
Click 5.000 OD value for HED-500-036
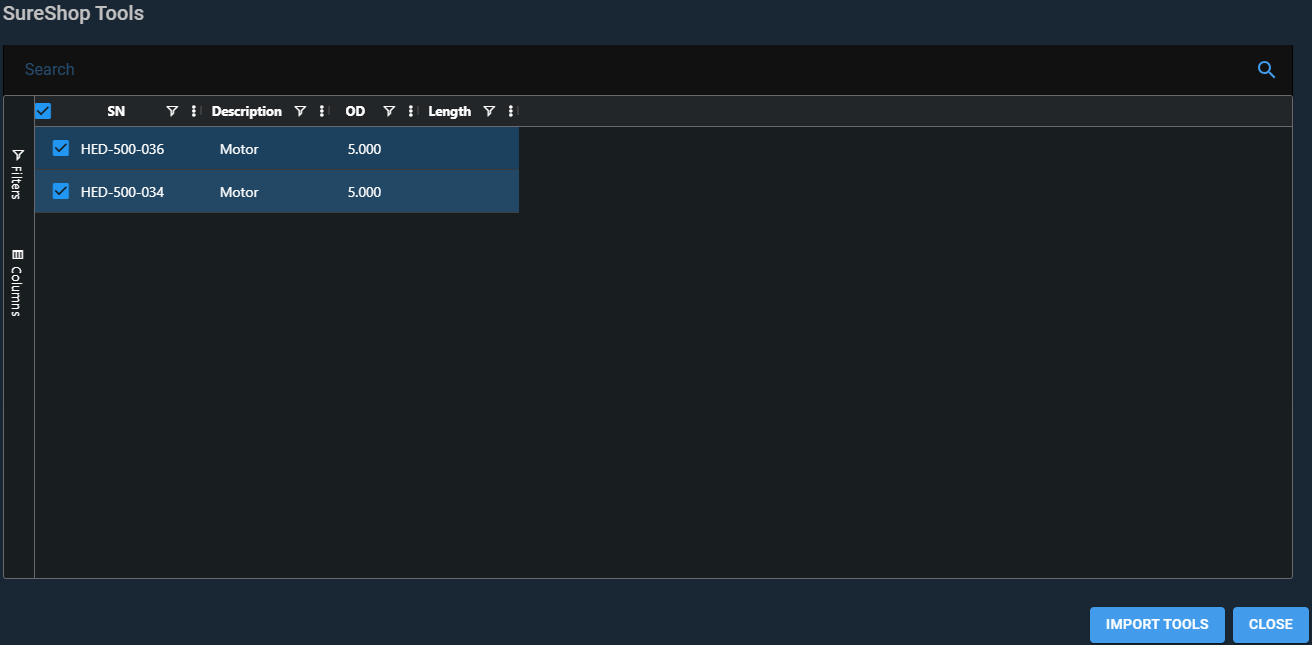click(x=364, y=149)
